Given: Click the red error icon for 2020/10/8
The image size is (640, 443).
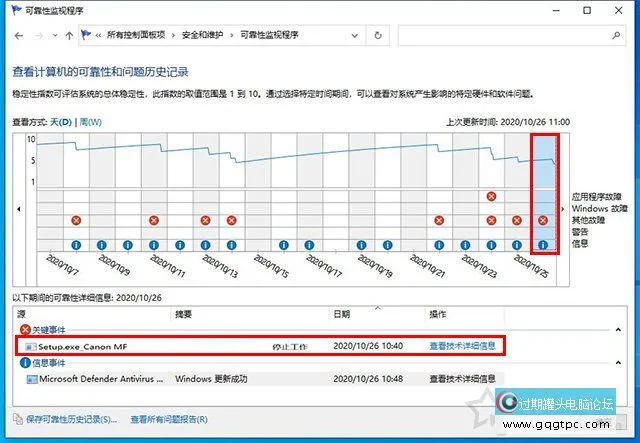Looking at the screenshot, I should pos(76,220).
